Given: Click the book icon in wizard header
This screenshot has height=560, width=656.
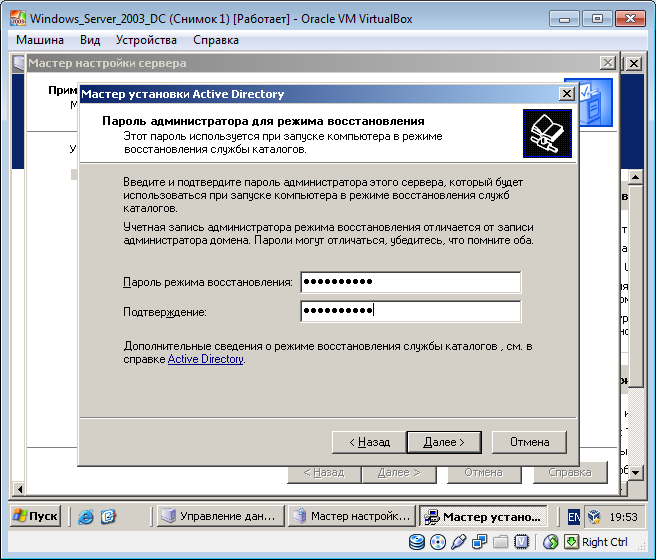Looking at the screenshot, I should (x=547, y=133).
